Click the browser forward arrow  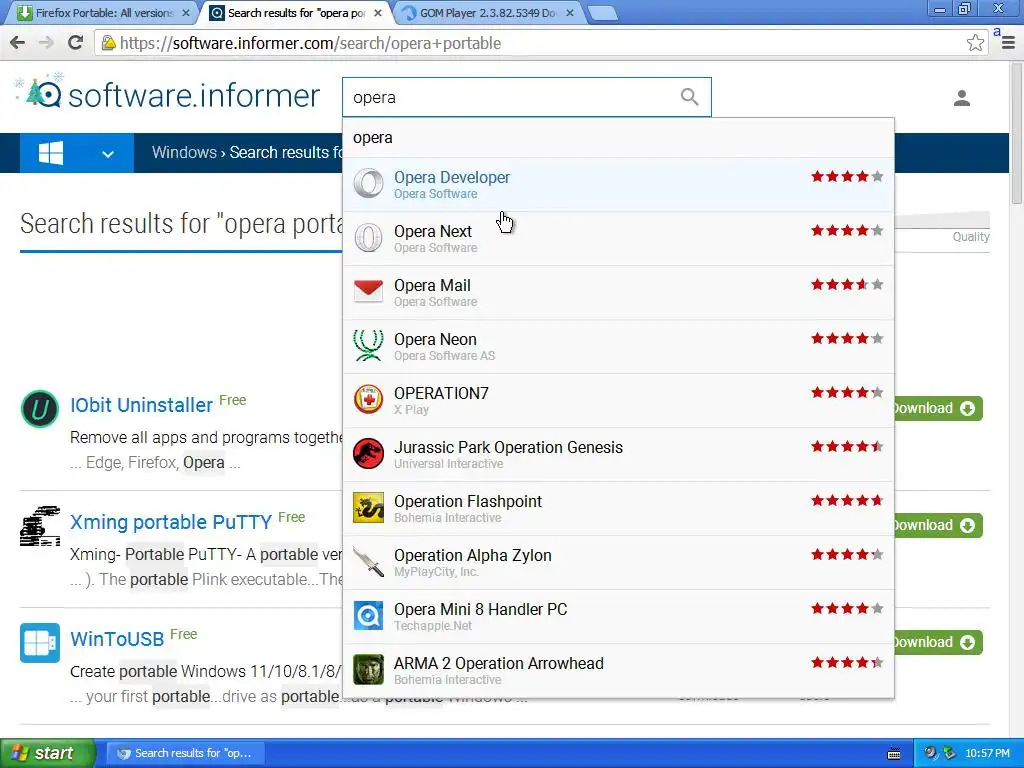point(46,43)
